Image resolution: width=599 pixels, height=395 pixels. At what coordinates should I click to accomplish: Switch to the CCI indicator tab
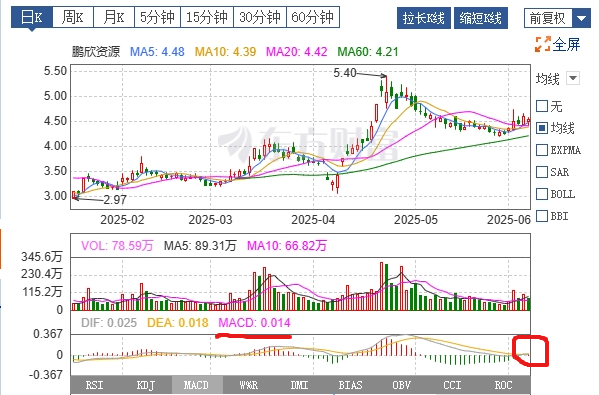[453, 385]
